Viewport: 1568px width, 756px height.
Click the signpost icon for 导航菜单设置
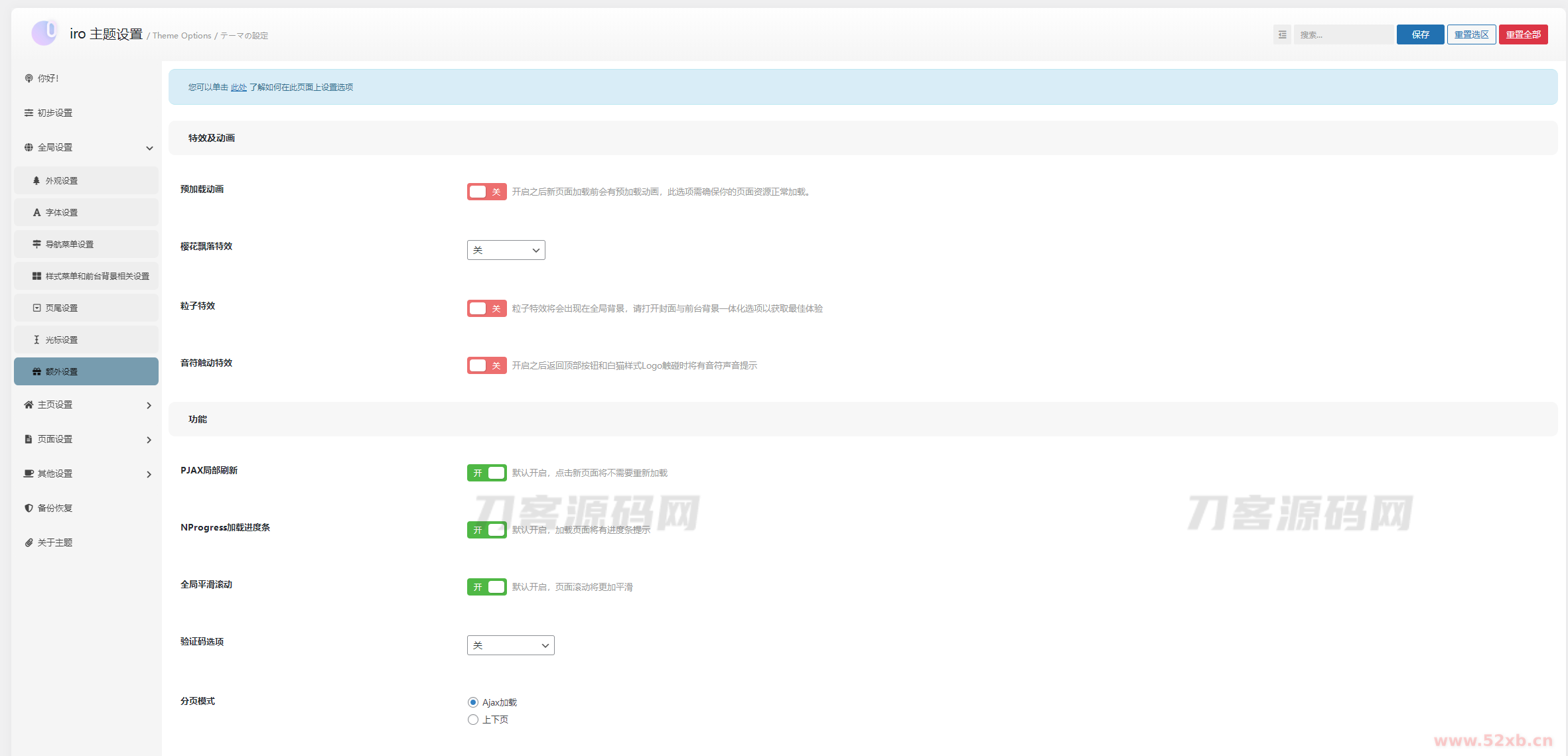pos(36,244)
